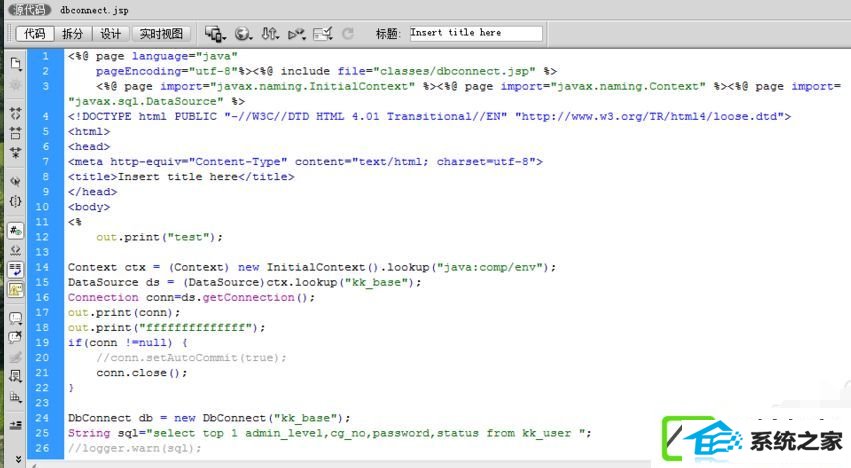Click the <!DOCTYPE html PUBLIC code line
The height and width of the screenshot is (468, 851).
(429, 116)
